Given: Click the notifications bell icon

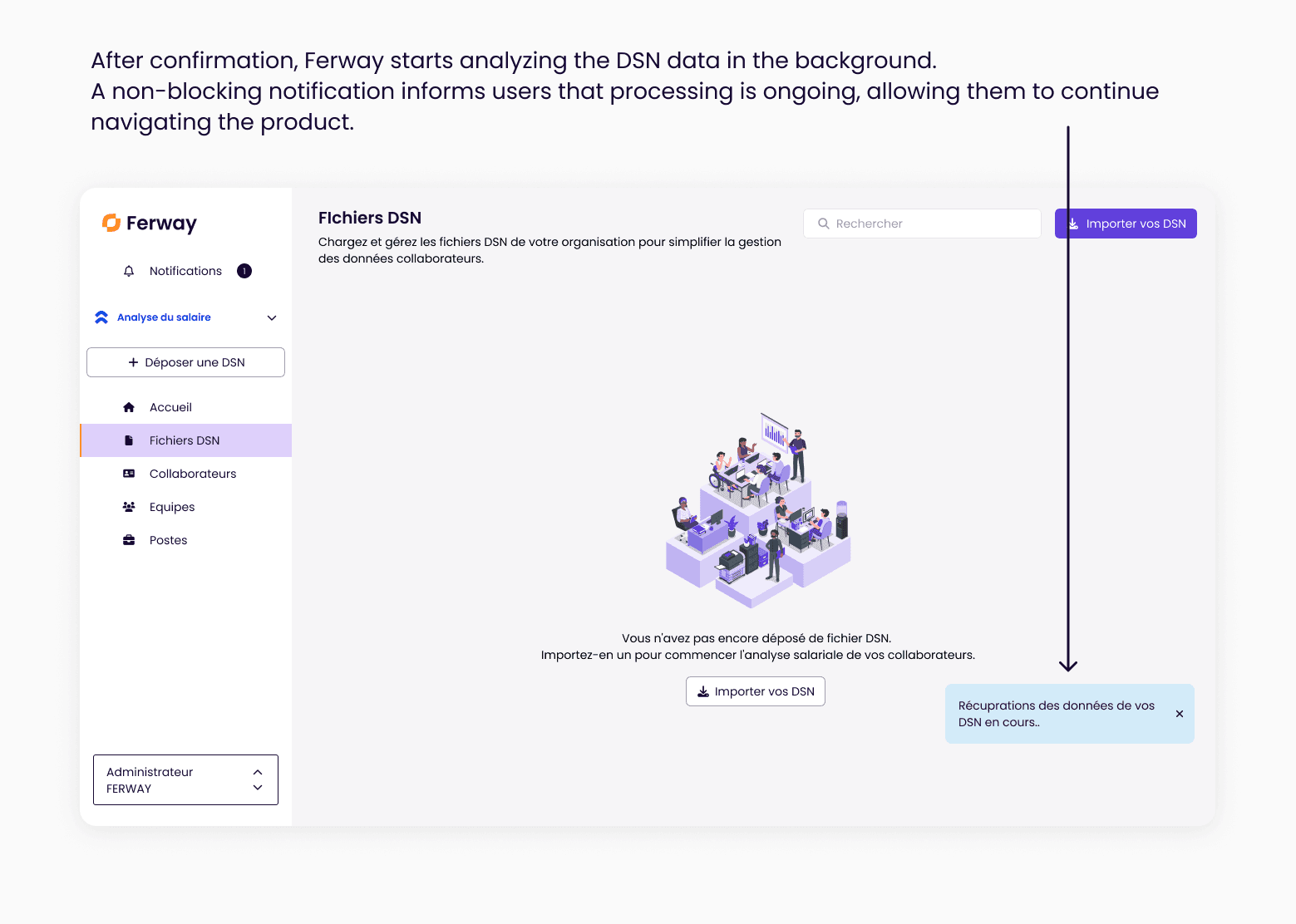Looking at the screenshot, I should coord(129,271).
